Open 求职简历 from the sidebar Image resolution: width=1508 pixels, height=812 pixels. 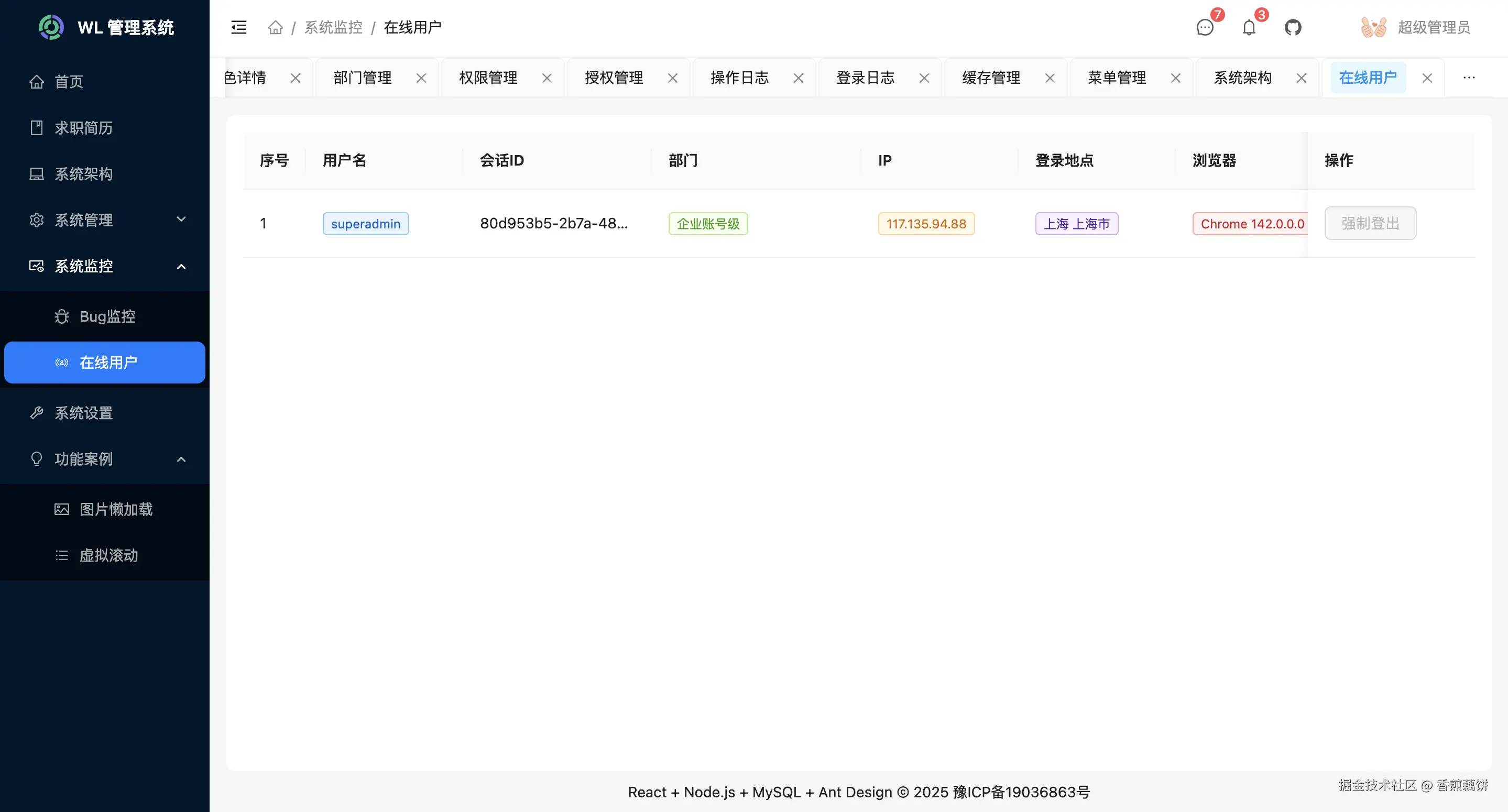(x=83, y=128)
